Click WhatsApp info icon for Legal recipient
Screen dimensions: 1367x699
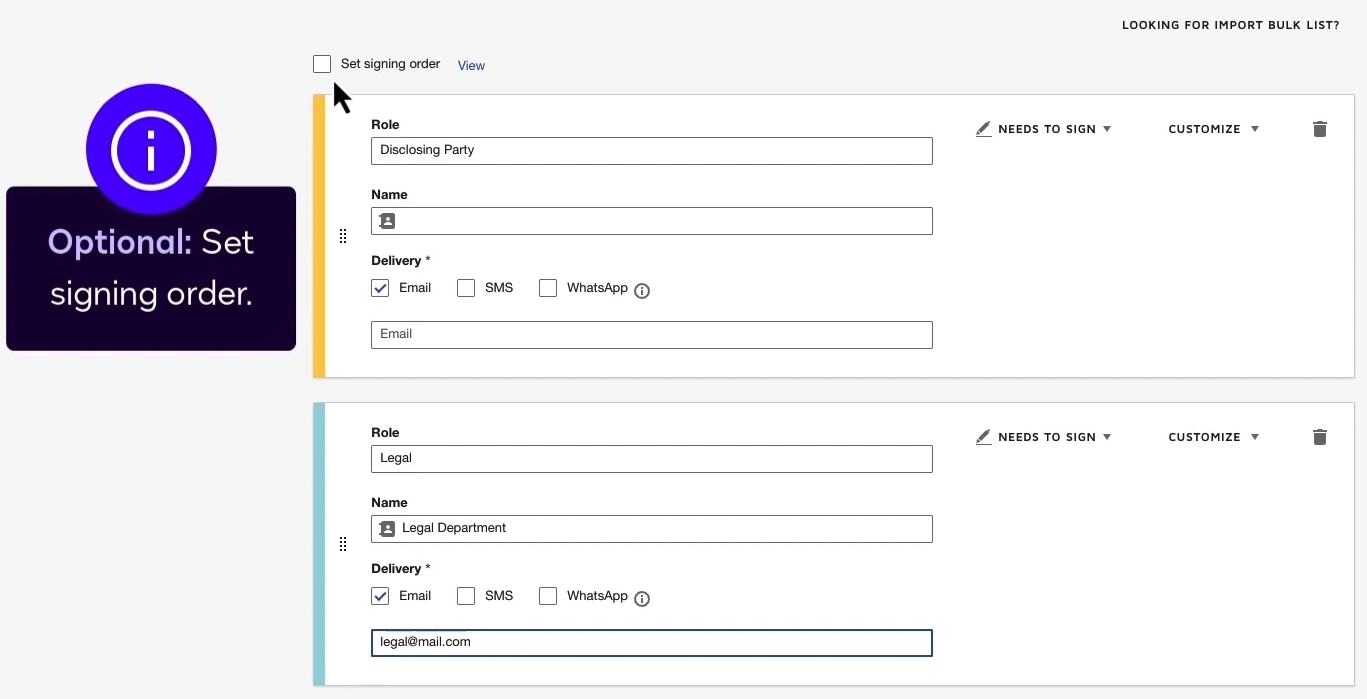click(x=642, y=599)
